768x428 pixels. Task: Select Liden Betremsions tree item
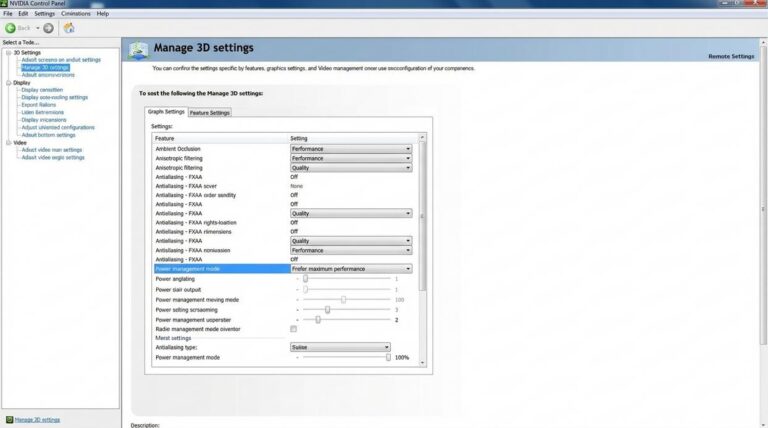(43, 112)
